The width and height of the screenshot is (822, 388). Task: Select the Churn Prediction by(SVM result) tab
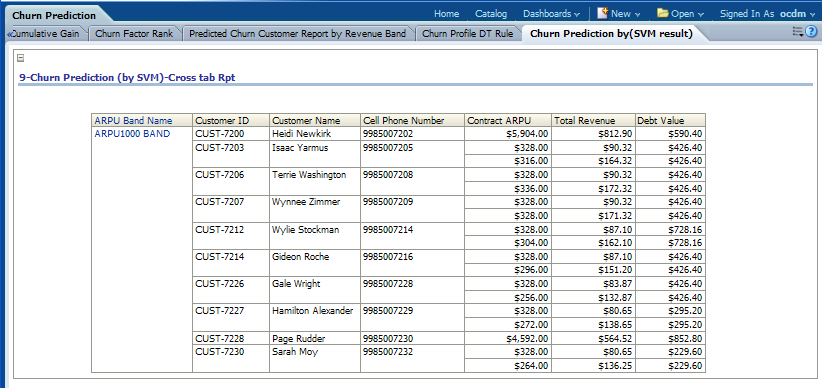pos(611,34)
